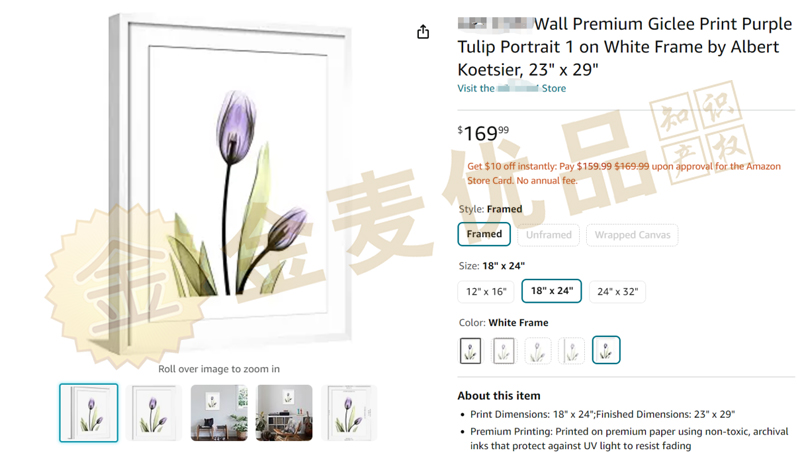The width and height of the screenshot is (800, 452).
Task: Choose the selected White Frame swatch
Action: coord(606,350)
